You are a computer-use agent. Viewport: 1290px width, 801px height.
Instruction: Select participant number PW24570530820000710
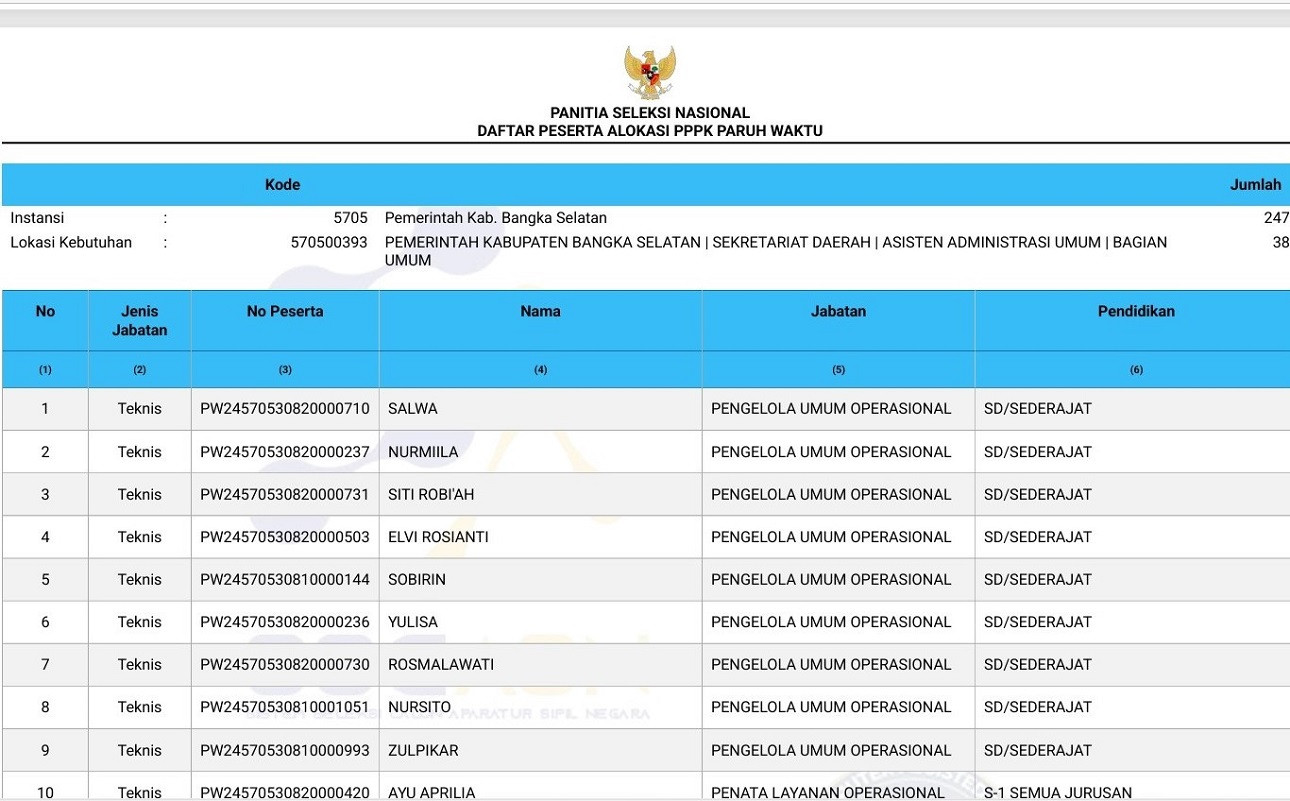point(285,409)
